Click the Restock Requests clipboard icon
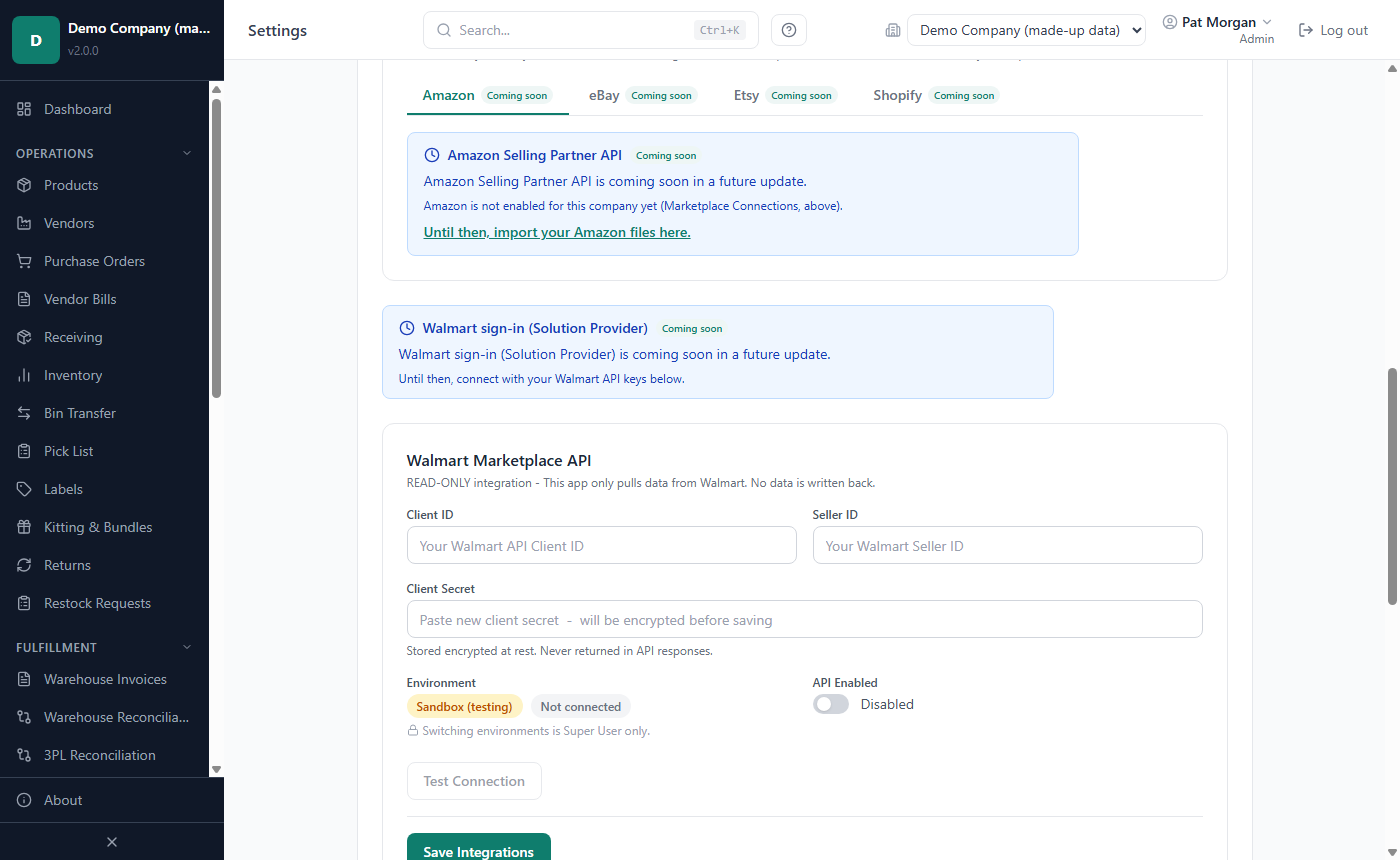1400x860 pixels. [x=24, y=603]
